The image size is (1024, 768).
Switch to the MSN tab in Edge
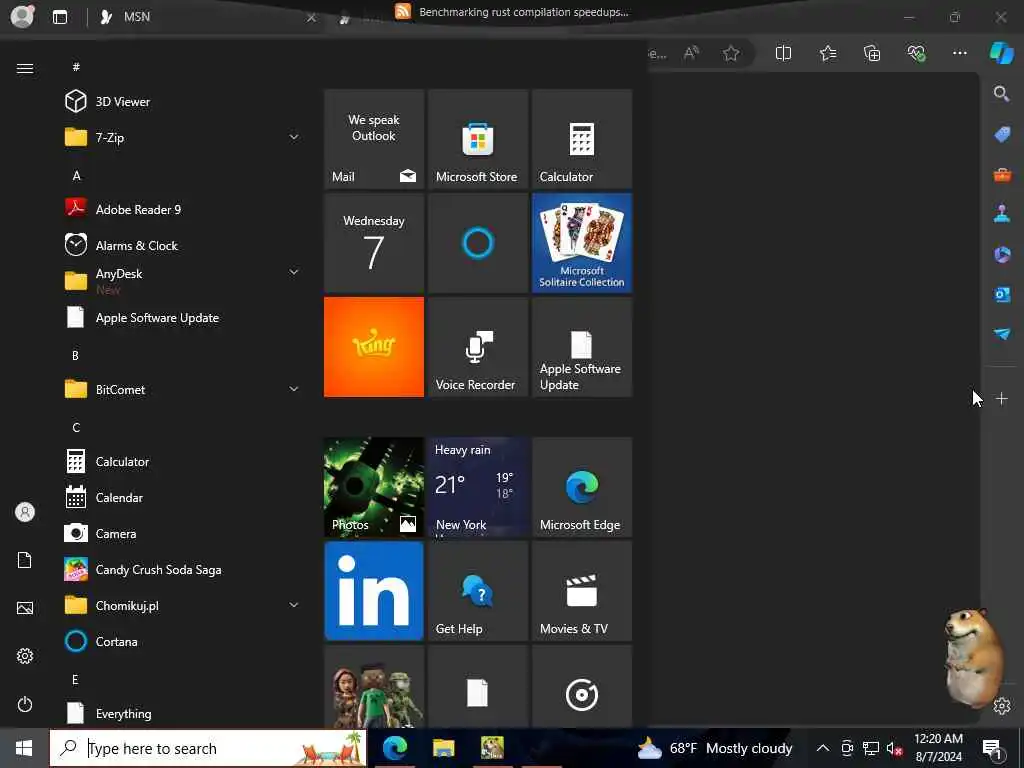pyautogui.click(x=208, y=17)
